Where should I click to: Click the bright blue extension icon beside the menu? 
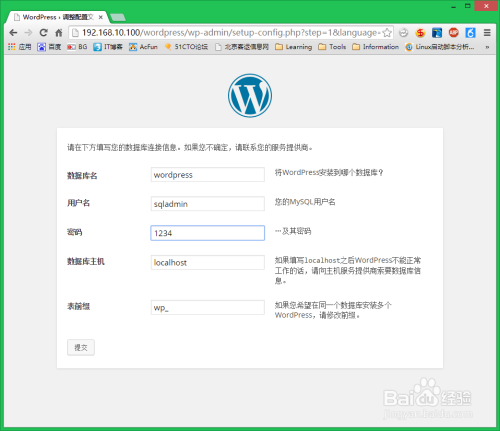(470, 33)
